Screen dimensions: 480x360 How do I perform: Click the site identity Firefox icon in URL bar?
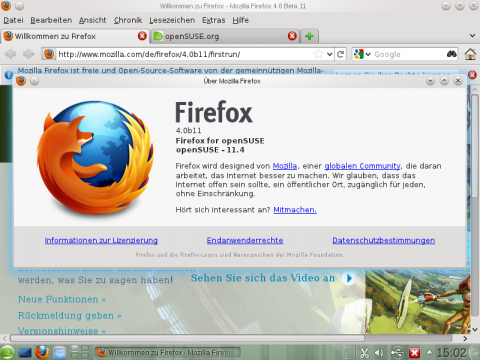pyautogui.click(x=49, y=54)
